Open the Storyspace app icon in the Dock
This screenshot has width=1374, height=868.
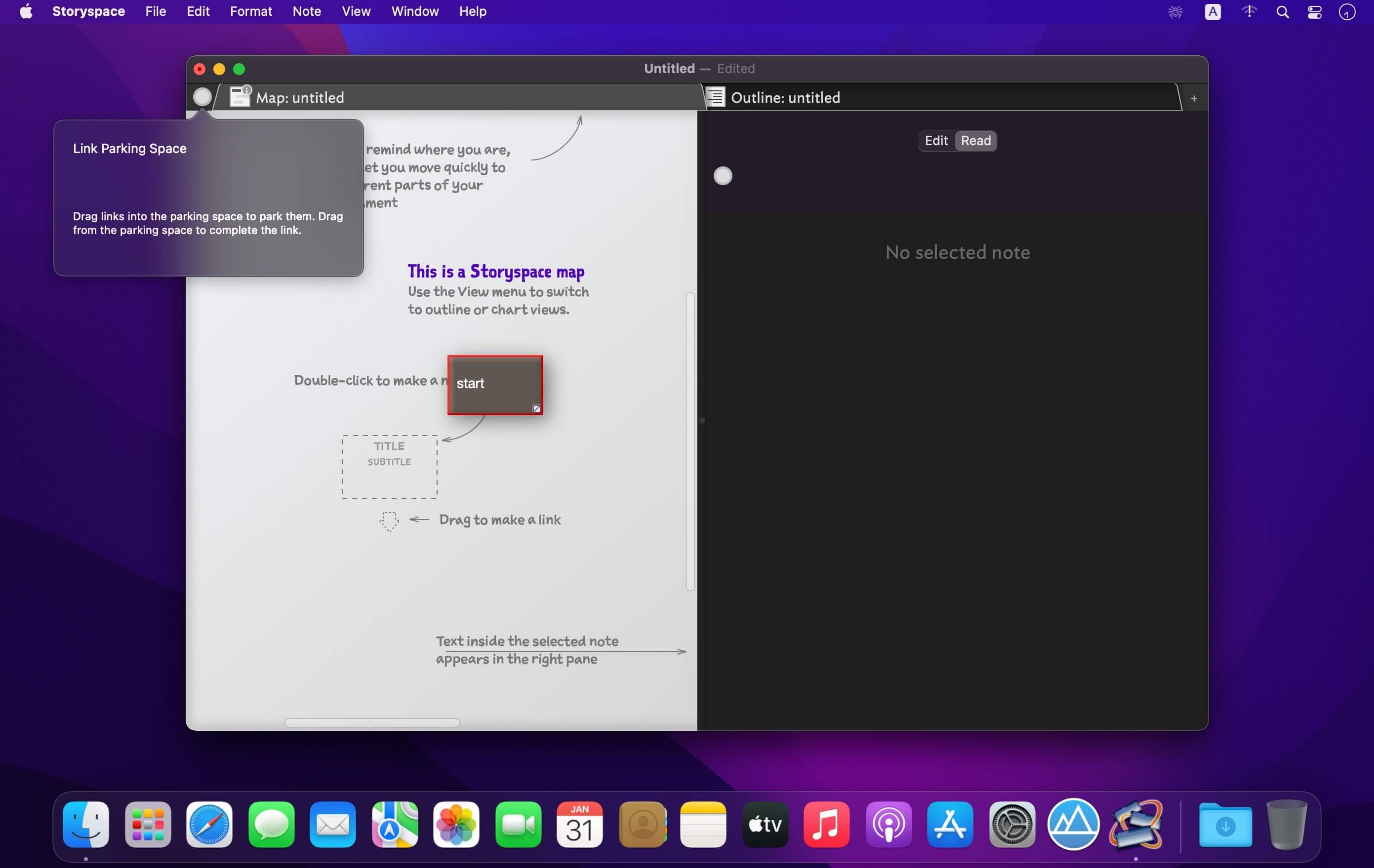pyautogui.click(x=1135, y=824)
